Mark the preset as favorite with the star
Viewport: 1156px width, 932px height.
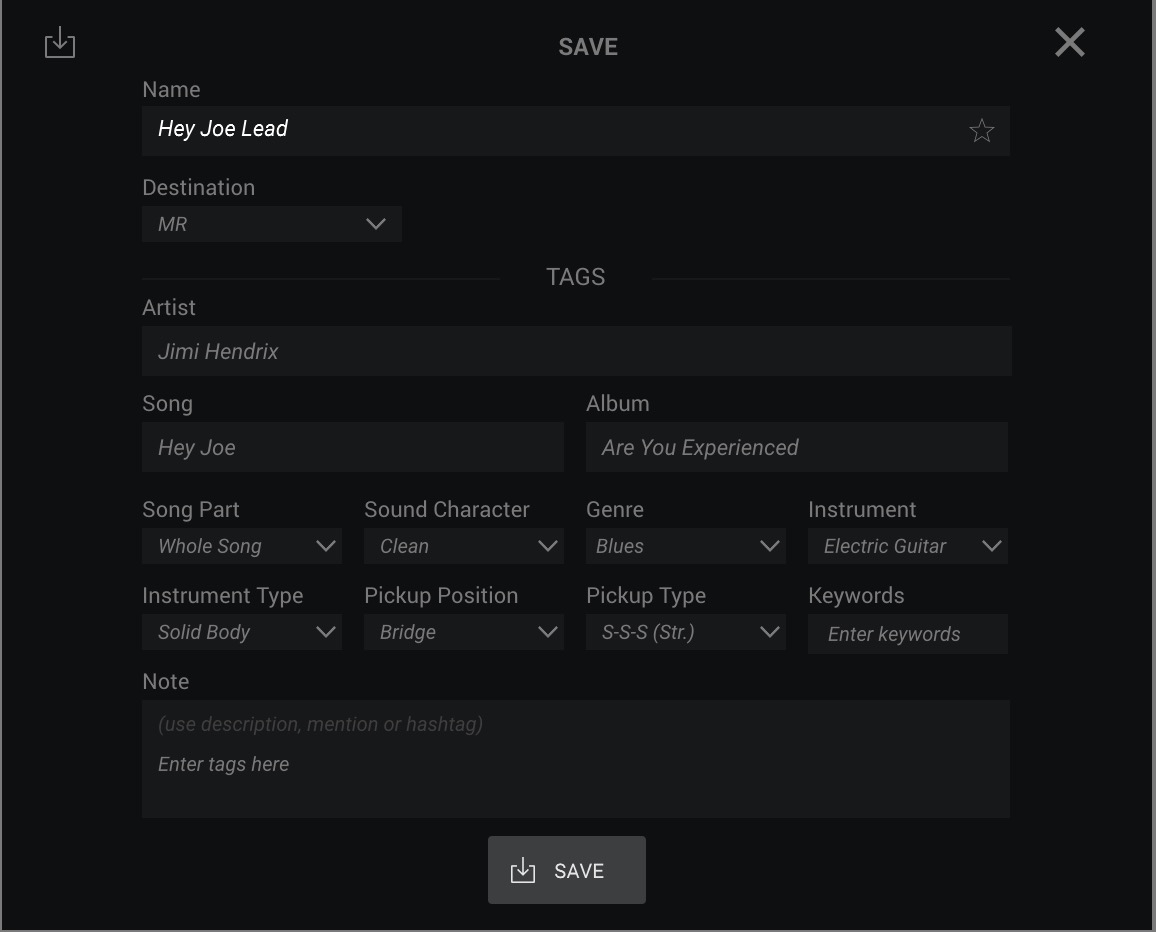coord(981,131)
